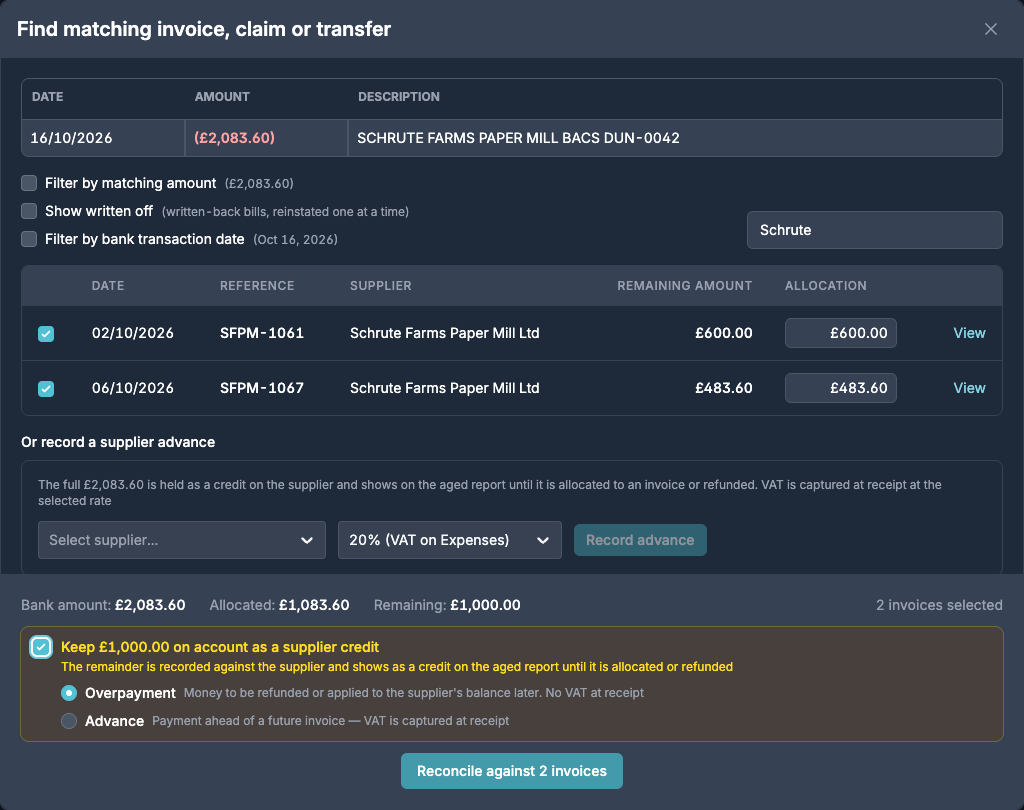
Task: Select the Advance radio option
Action: [69, 721]
